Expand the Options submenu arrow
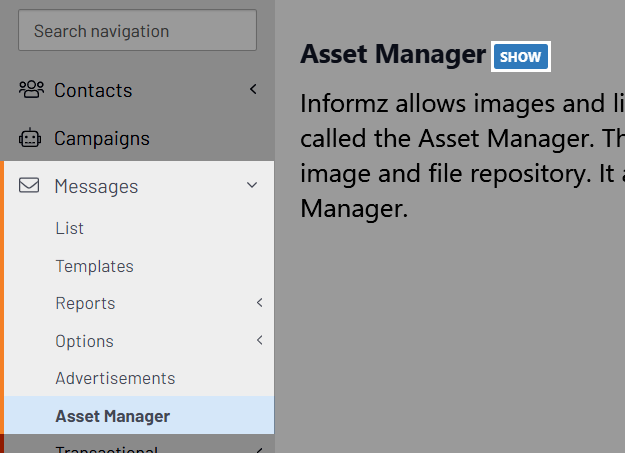 coord(259,341)
